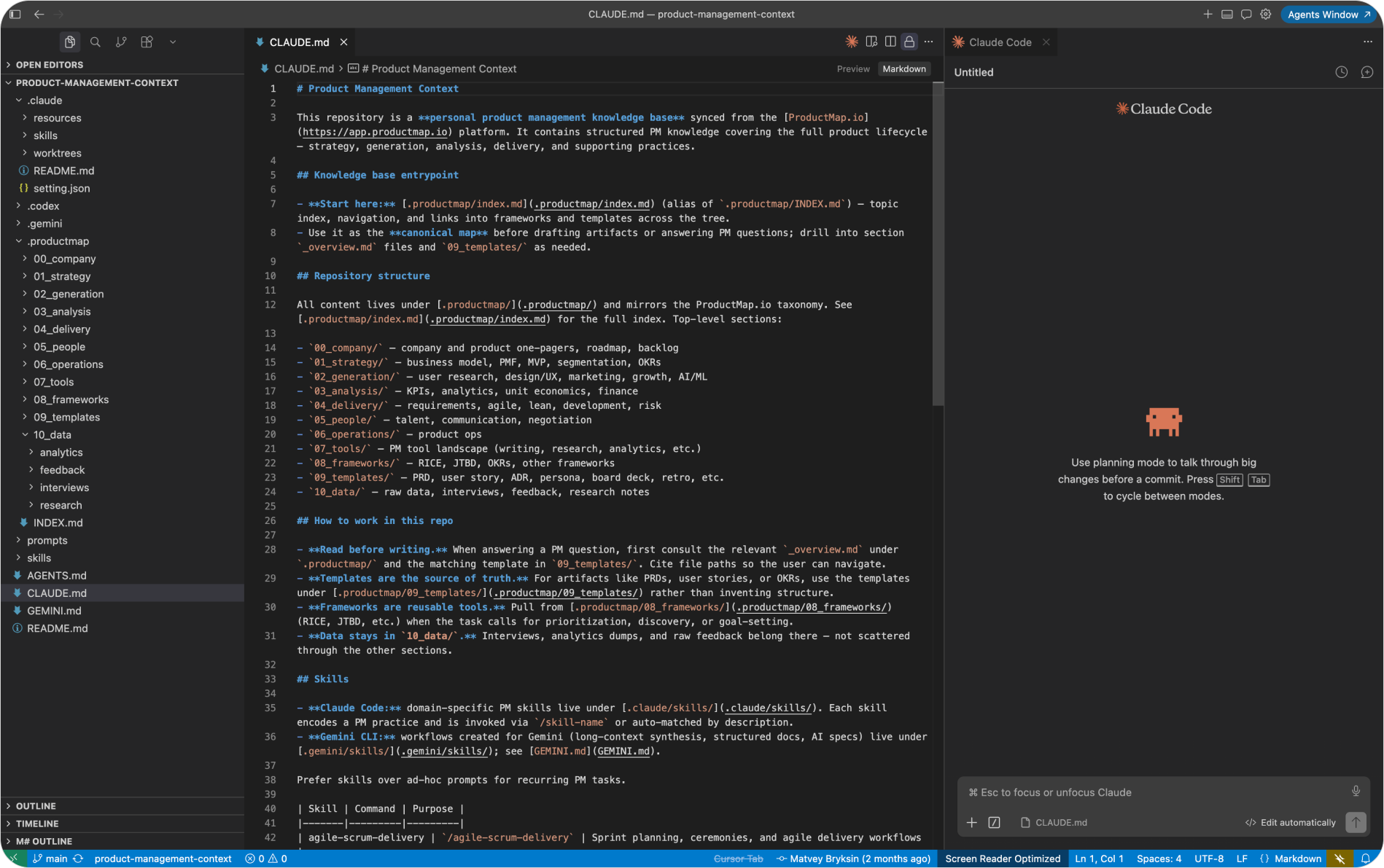Click the title bar plus icon
Viewport: 1384px width, 868px height.
[x=1208, y=14]
